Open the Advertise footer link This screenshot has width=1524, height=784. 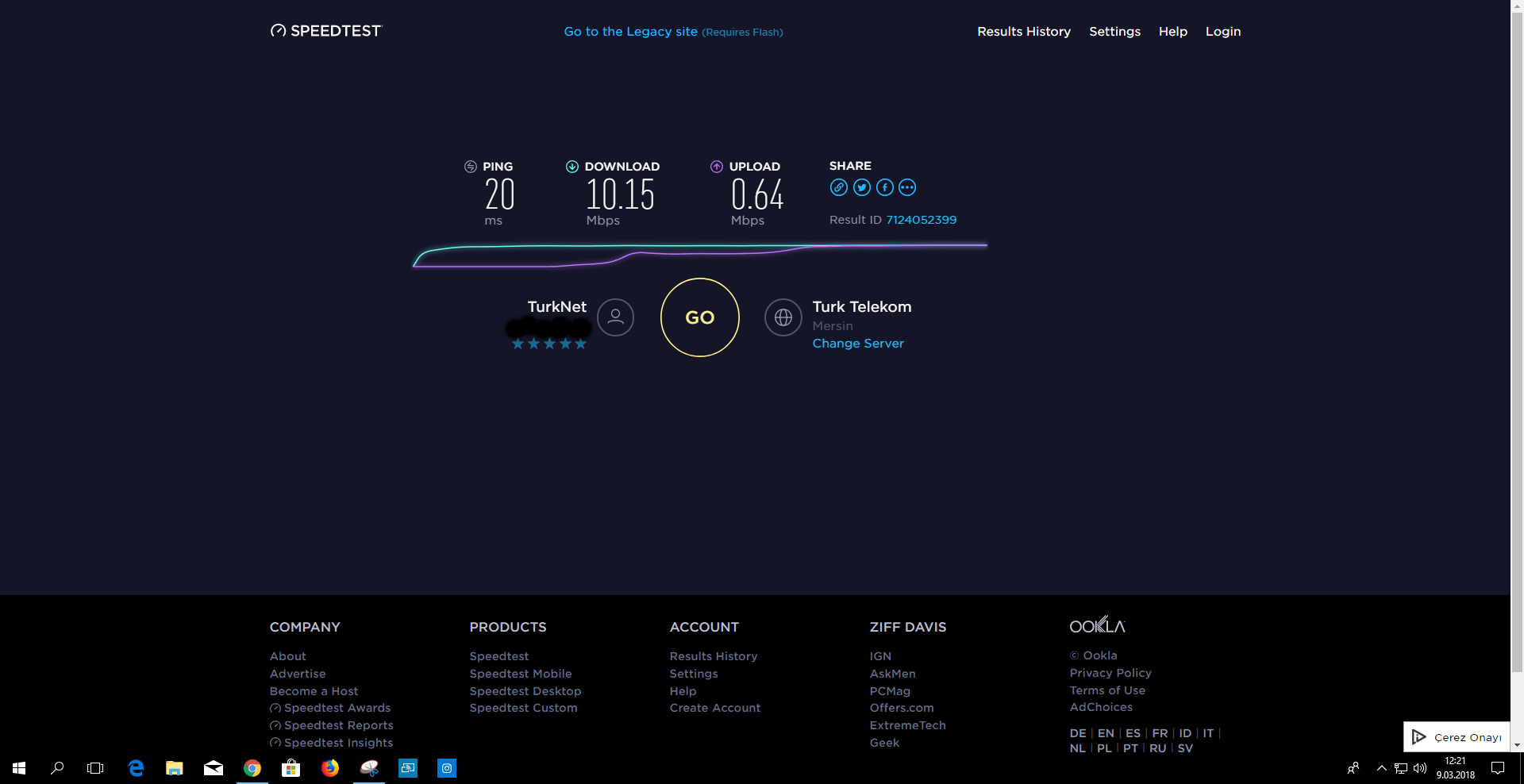pos(298,674)
